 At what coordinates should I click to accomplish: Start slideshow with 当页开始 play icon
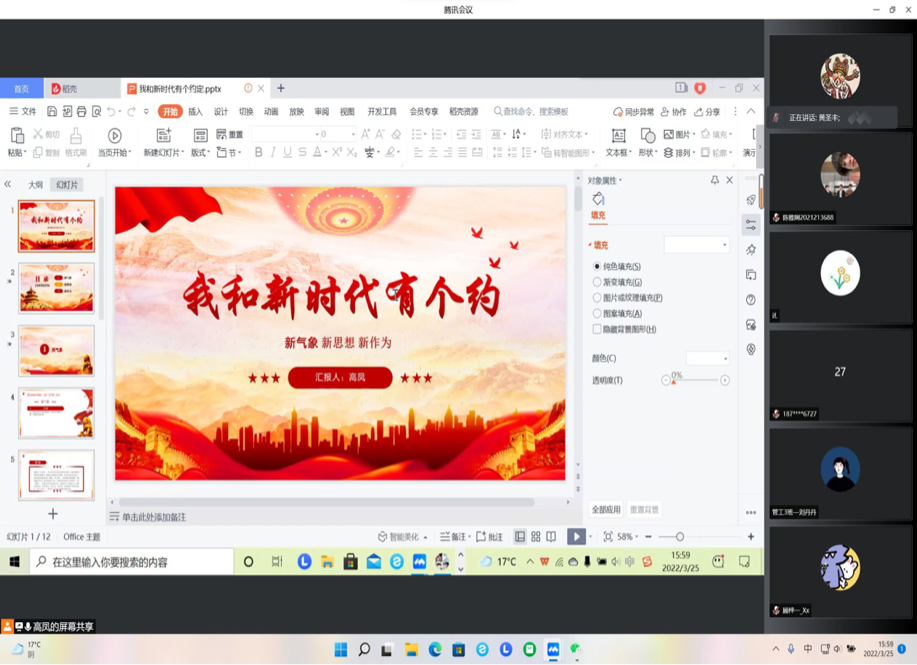click(114, 136)
